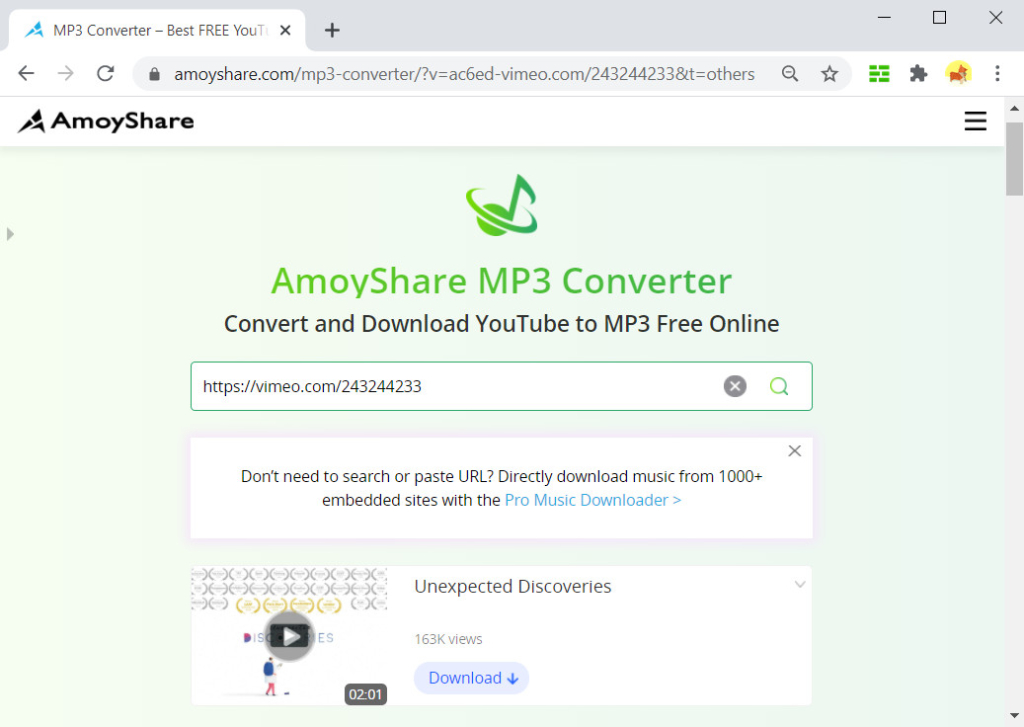This screenshot has width=1024, height=727.
Task: Click the MP3 Converter music note logo
Action: tap(501, 207)
